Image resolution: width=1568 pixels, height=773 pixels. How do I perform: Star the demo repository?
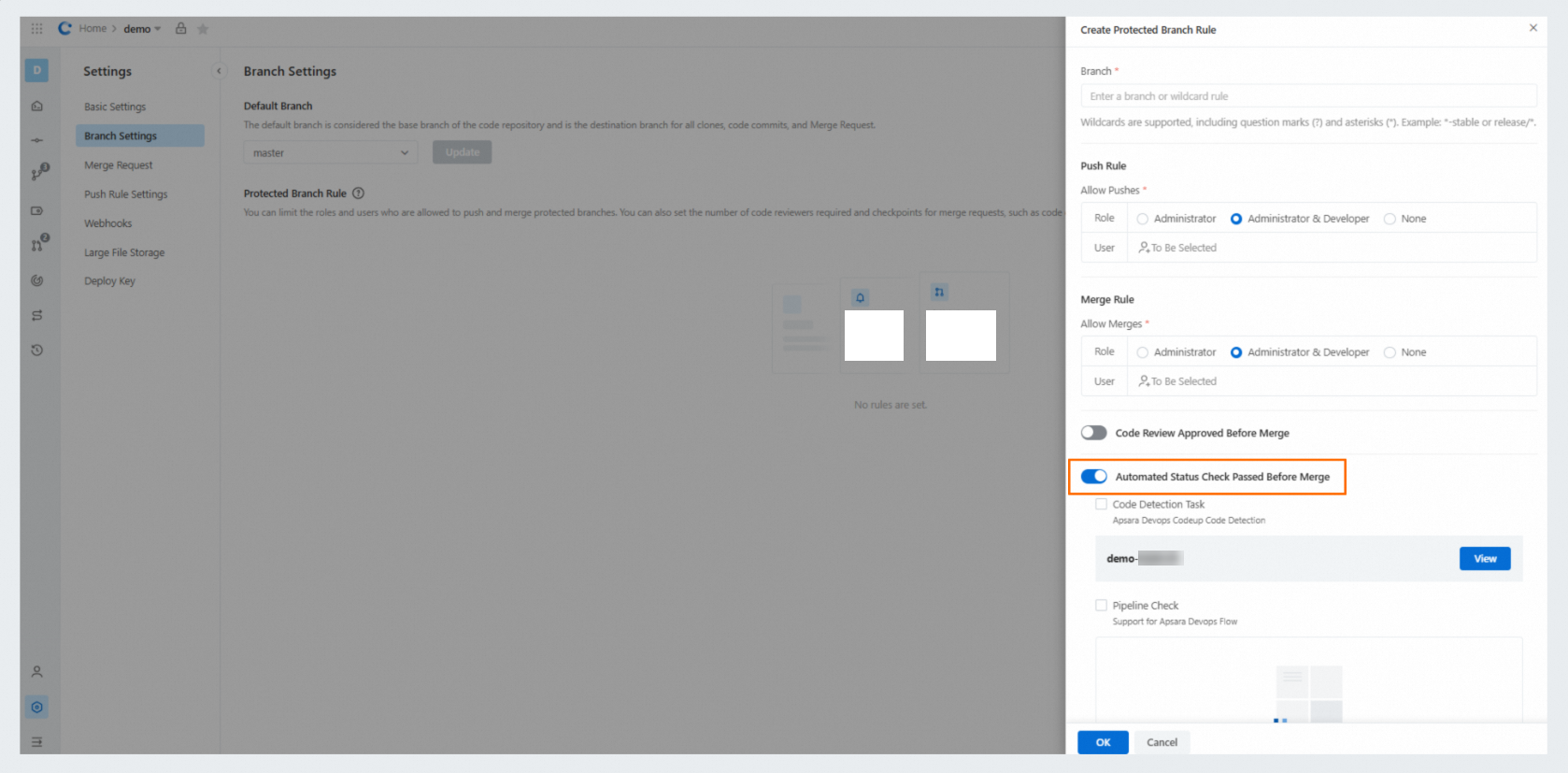coord(203,29)
